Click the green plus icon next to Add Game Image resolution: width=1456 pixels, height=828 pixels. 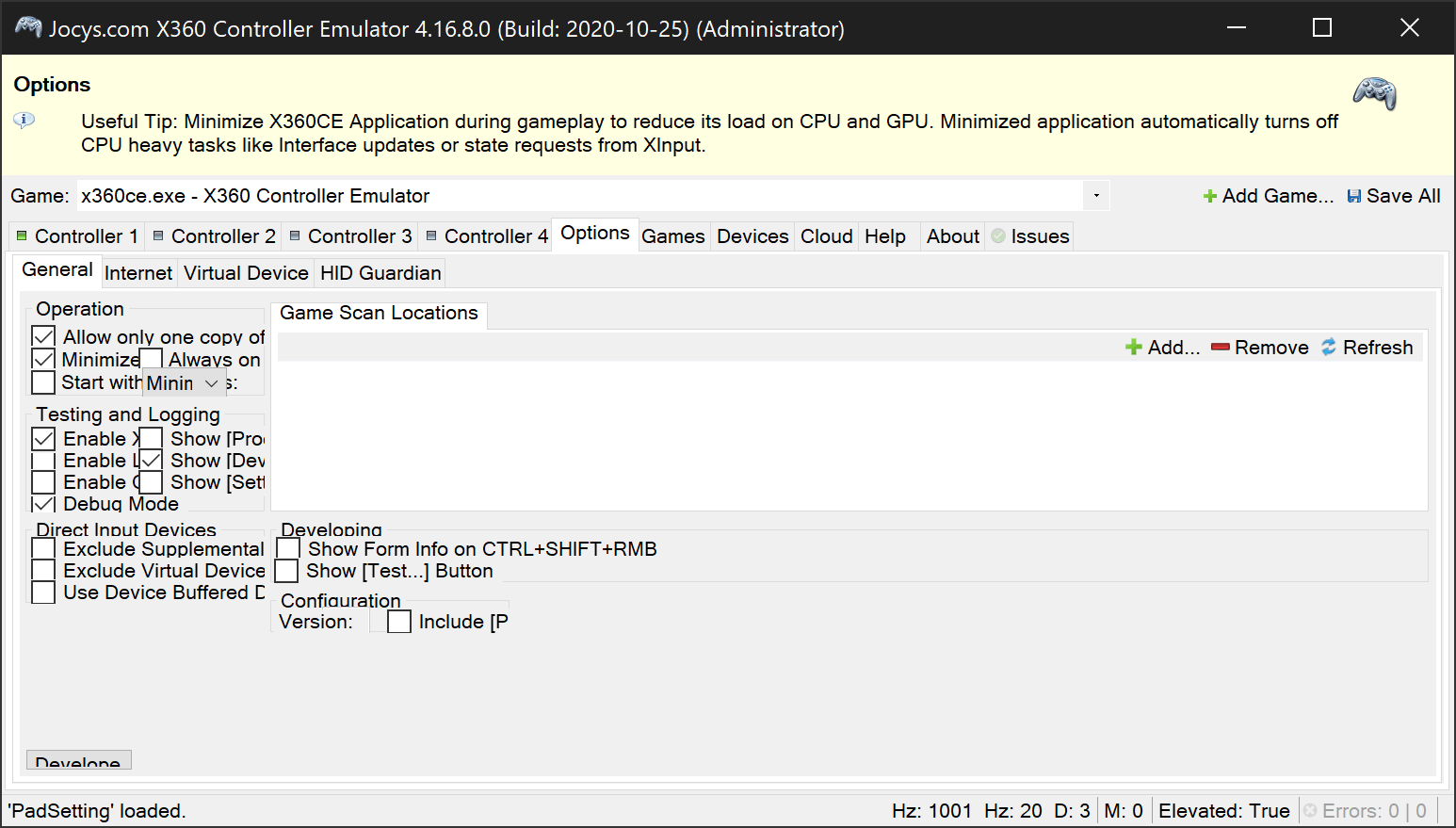pos(1208,195)
